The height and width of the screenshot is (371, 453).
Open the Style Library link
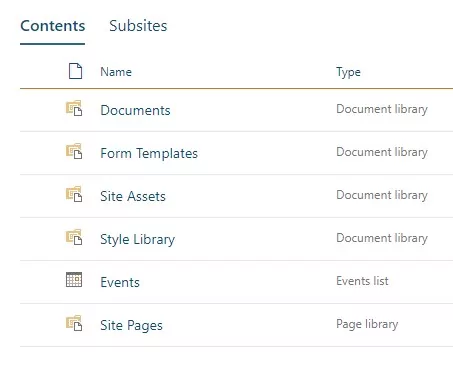(138, 239)
